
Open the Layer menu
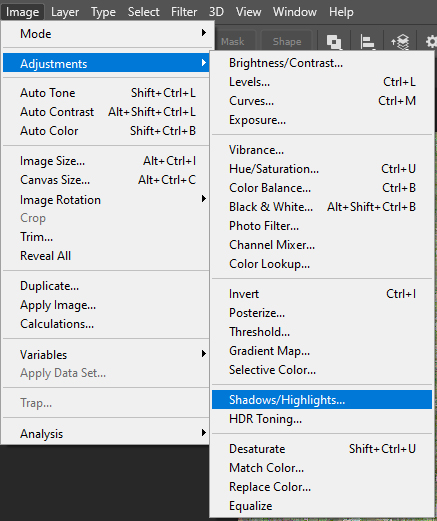tap(65, 12)
